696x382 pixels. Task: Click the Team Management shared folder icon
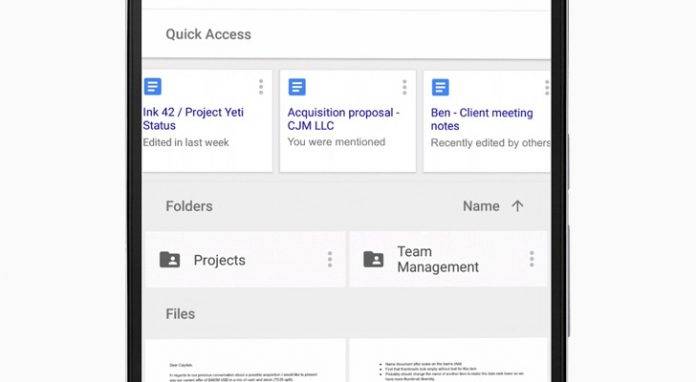(x=373, y=259)
